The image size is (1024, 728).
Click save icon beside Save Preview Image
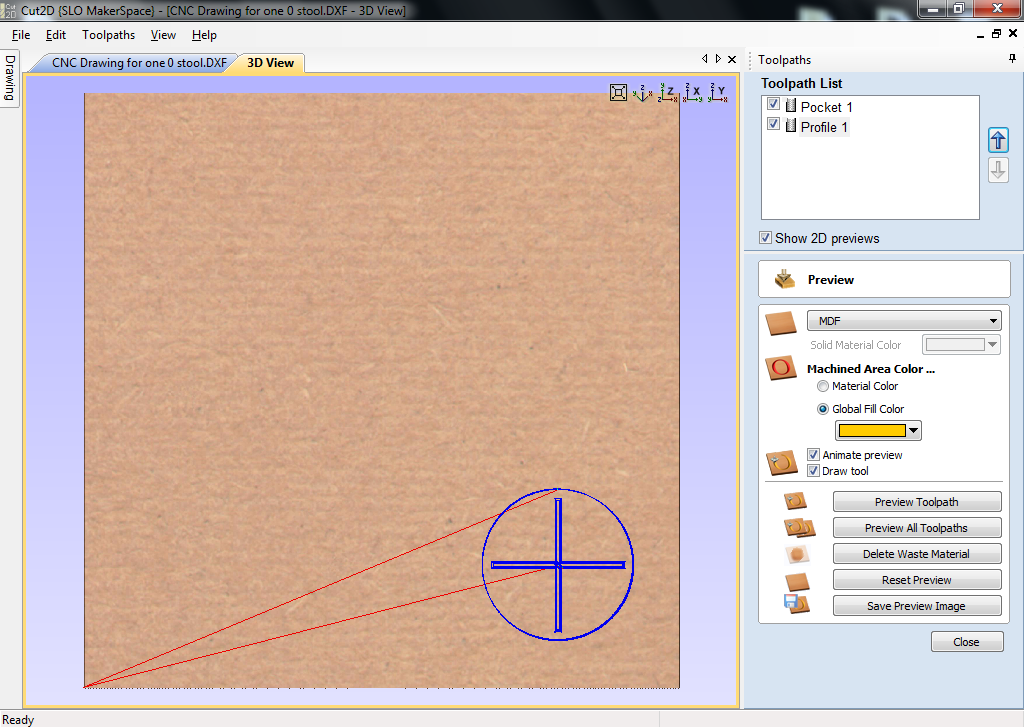(x=797, y=604)
